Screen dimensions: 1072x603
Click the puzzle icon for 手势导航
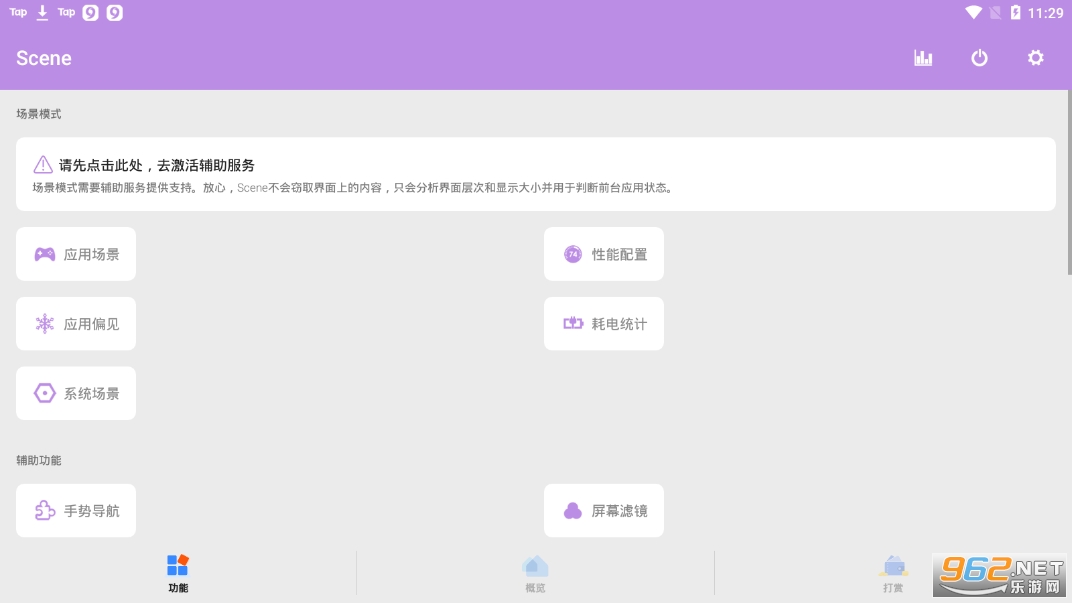45,511
